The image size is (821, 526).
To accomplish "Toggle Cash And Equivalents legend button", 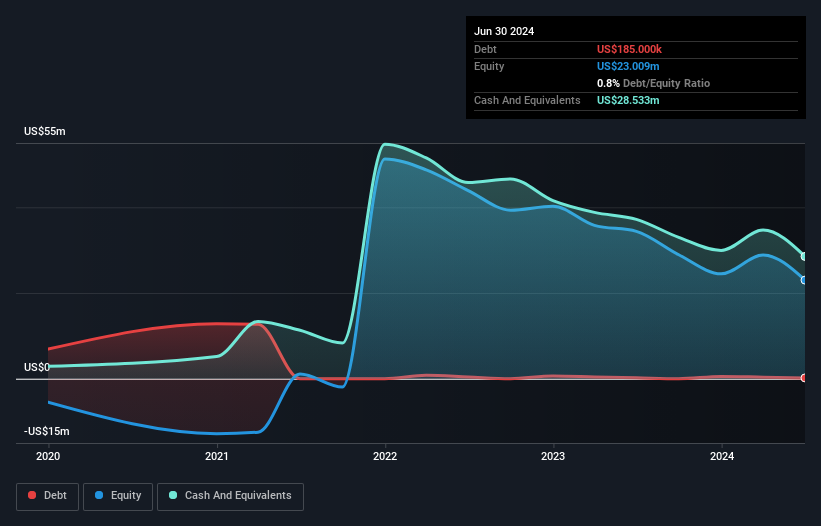I will pyautogui.click(x=230, y=496).
